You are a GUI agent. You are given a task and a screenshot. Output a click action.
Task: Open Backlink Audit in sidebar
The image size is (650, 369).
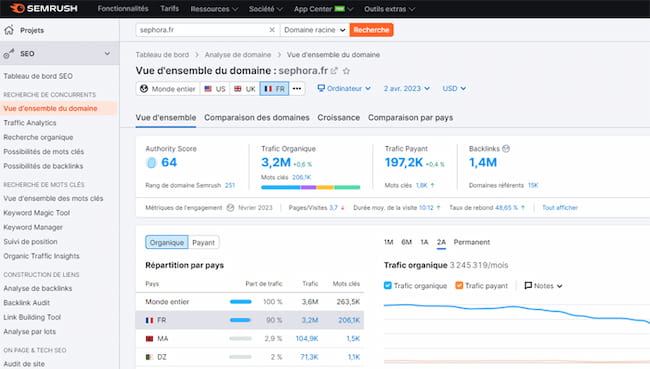point(27,303)
